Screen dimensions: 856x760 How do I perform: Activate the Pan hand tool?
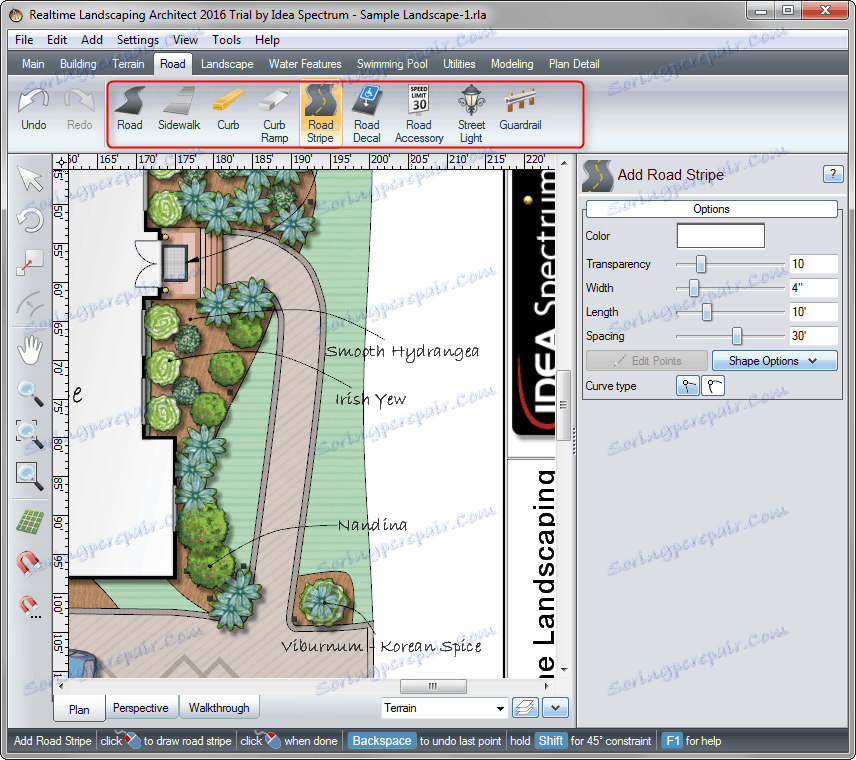30,349
